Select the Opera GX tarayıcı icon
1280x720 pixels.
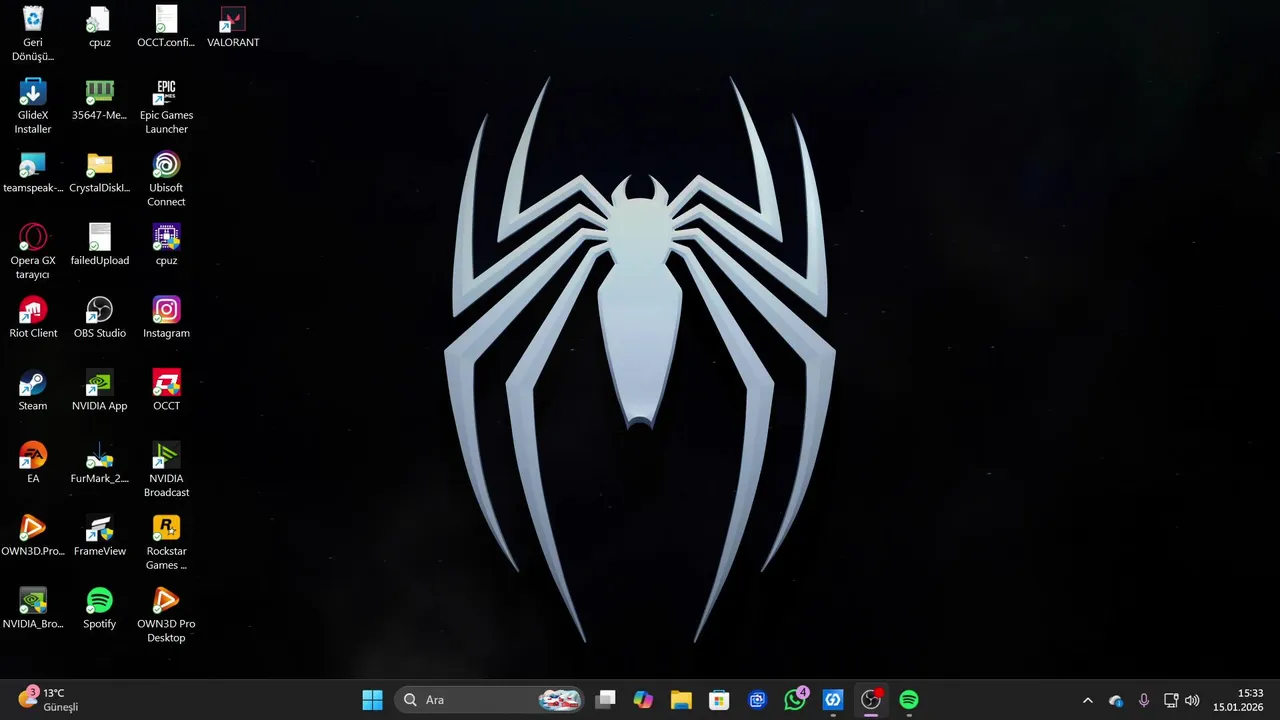pos(33,251)
